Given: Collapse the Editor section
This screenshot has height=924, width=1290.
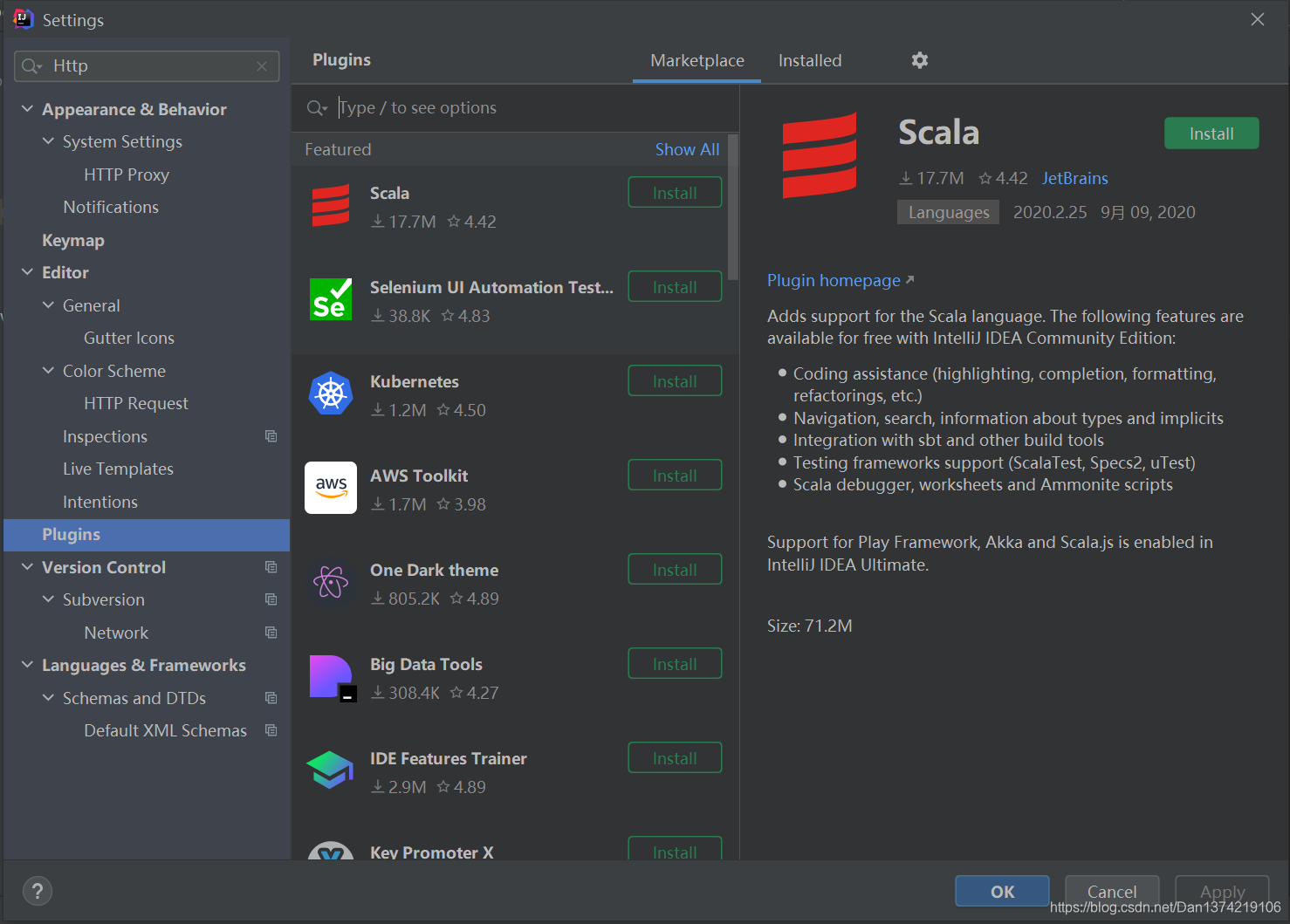Looking at the screenshot, I should (x=27, y=272).
